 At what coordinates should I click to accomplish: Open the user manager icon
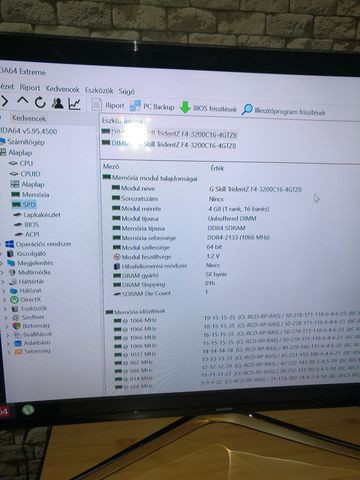pyautogui.click(x=58, y=103)
